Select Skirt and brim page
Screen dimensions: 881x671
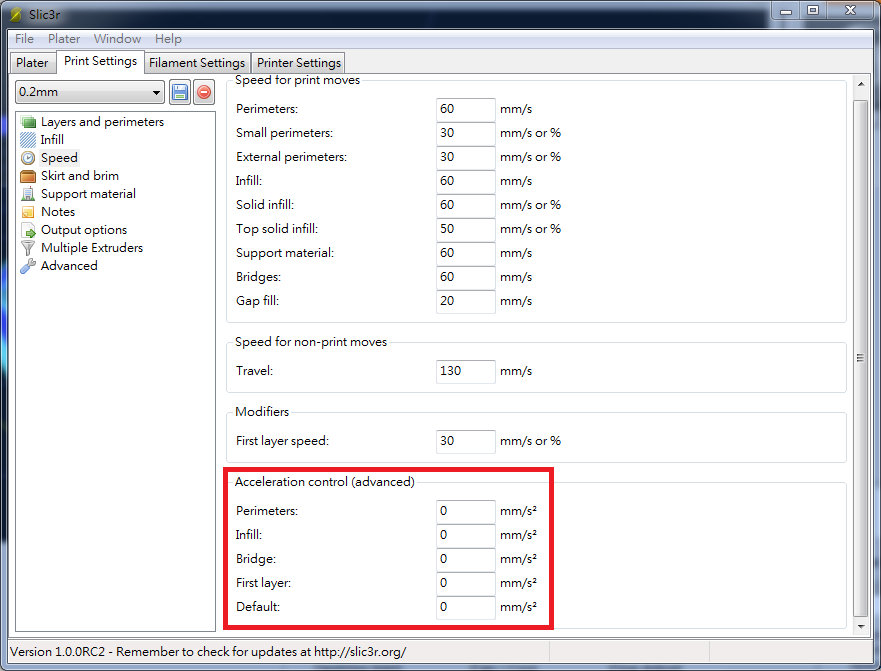(x=80, y=176)
